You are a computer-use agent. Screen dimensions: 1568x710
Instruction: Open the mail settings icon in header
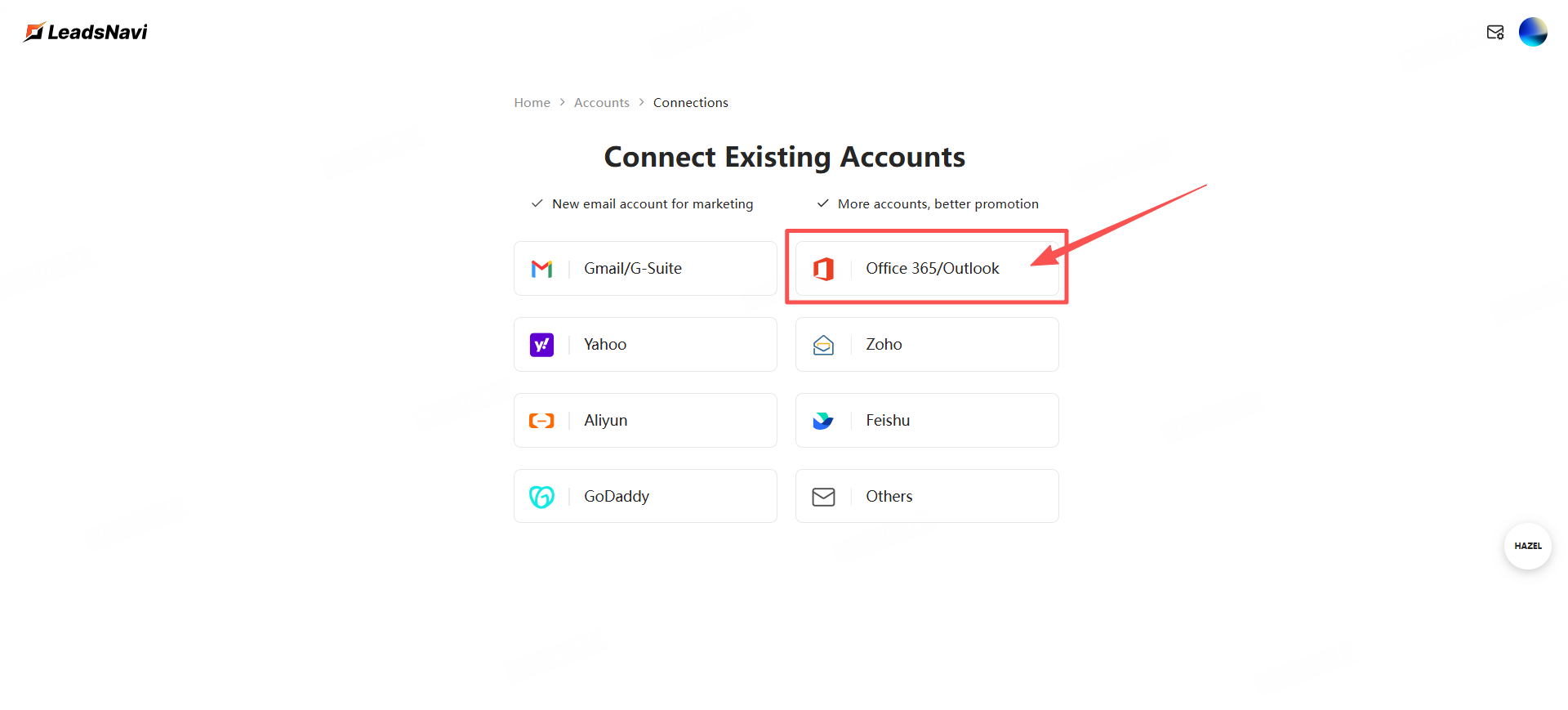coord(1495,33)
